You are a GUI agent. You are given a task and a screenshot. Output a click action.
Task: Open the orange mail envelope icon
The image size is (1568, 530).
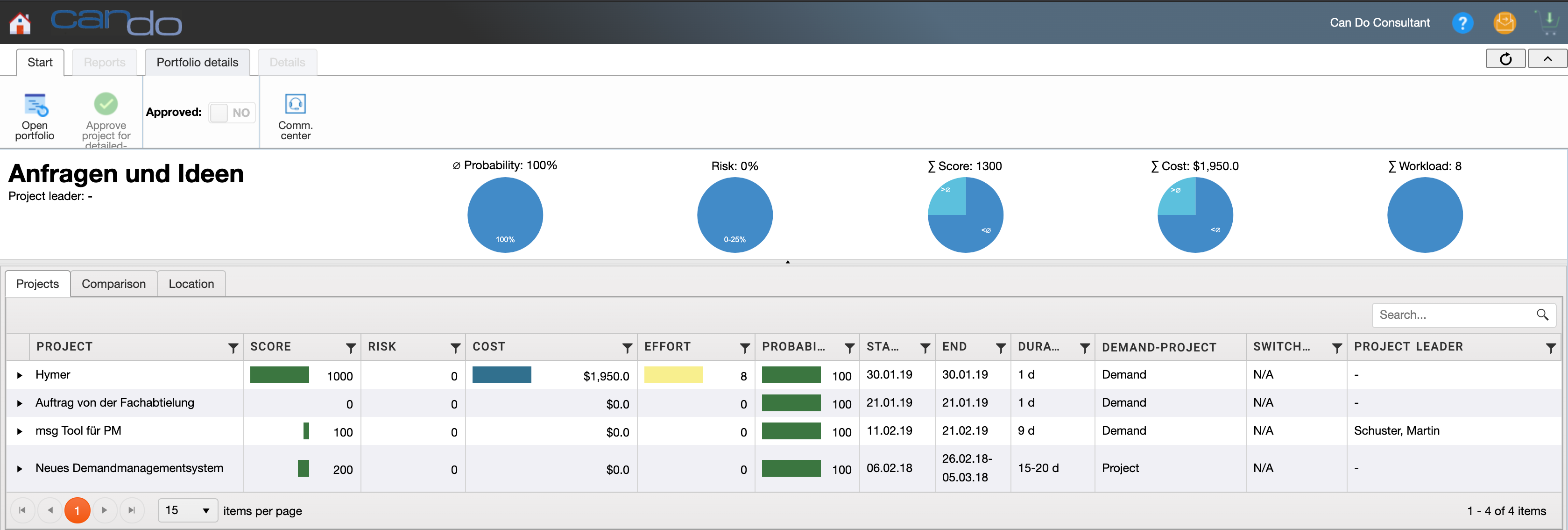pos(1504,23)
